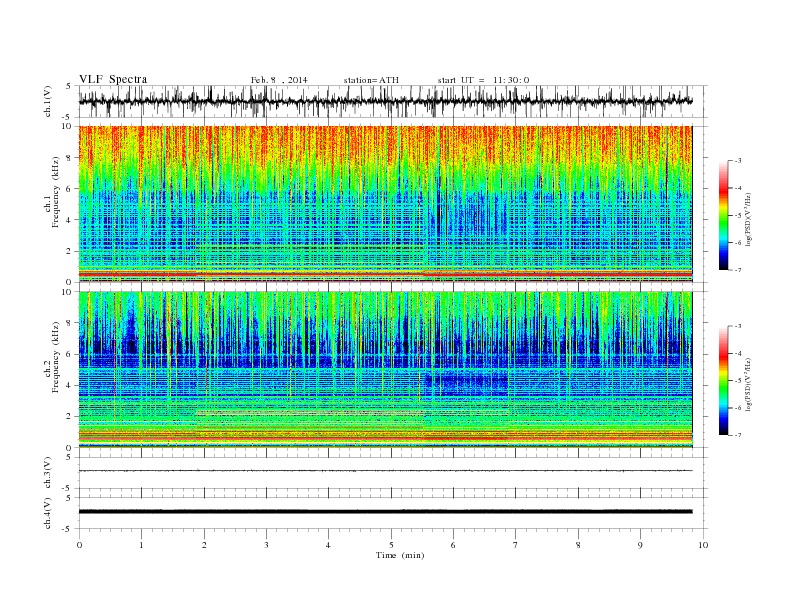Click tick label "7" on the Time axis
Screen dimensions: 792x612
pyautogui.click(x=516, y=545)
